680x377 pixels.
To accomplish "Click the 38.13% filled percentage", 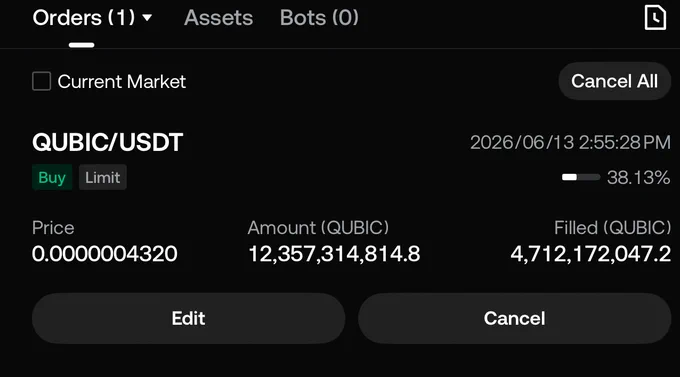I will (638, 177).
